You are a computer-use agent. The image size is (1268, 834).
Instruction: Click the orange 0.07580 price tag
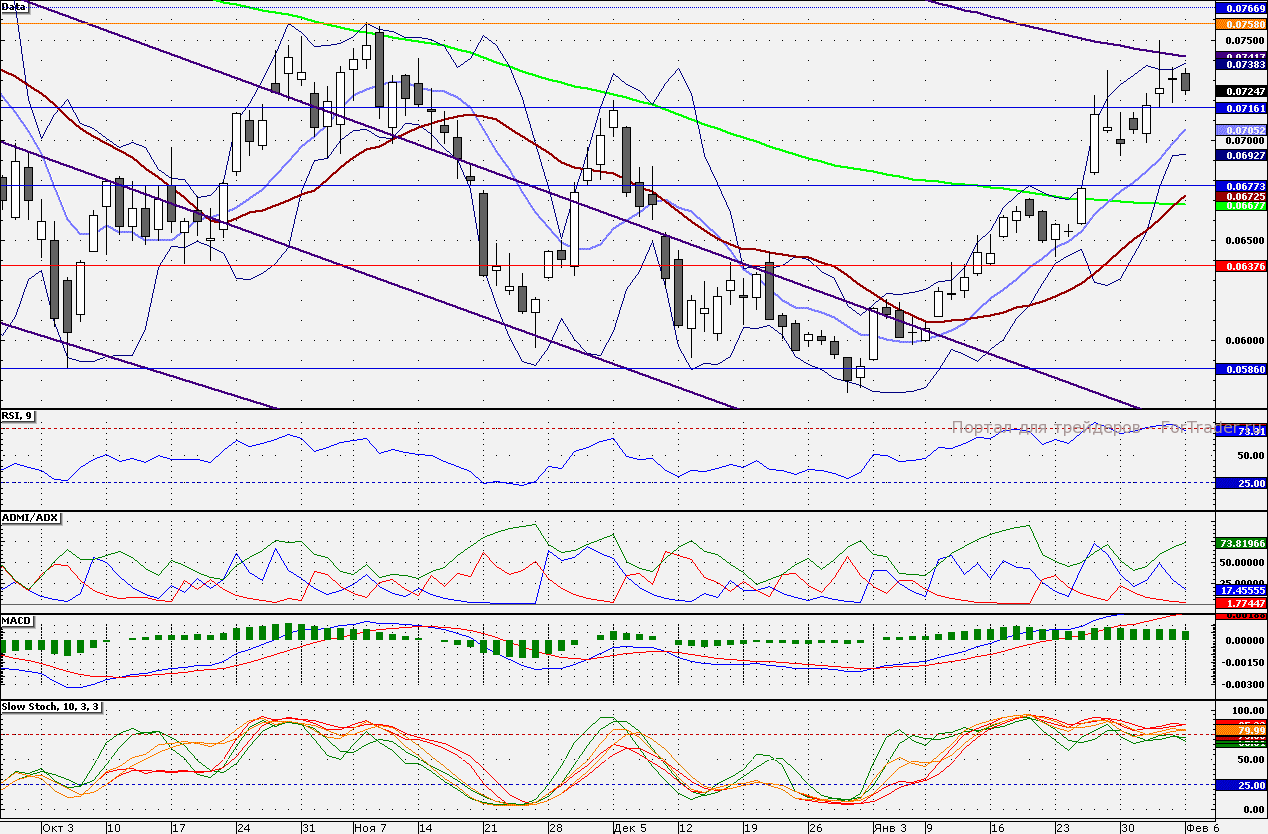pyautogui.click(x=1240, y=24)
